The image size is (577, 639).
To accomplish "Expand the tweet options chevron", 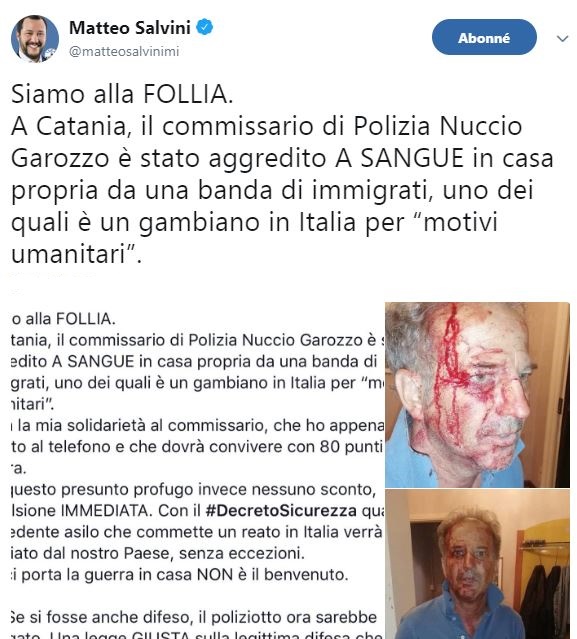I will click(x=562, y=38).
